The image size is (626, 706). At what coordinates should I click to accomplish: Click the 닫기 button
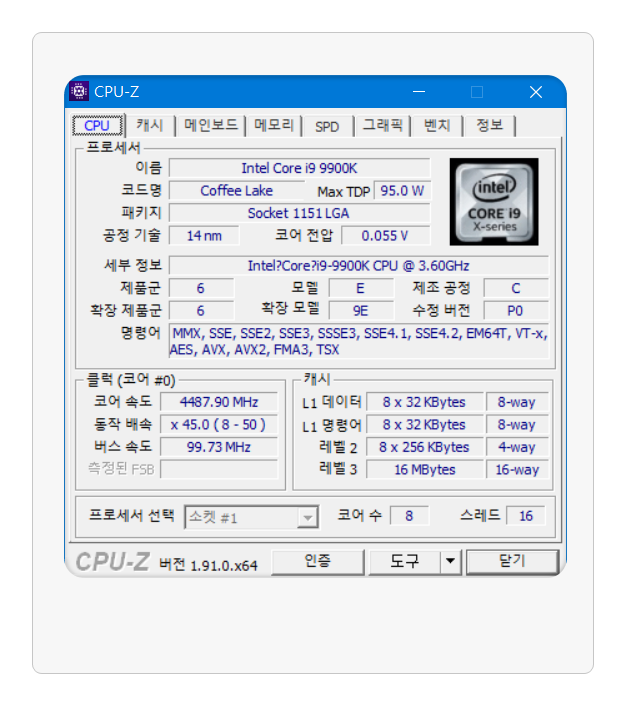point(513,561)
